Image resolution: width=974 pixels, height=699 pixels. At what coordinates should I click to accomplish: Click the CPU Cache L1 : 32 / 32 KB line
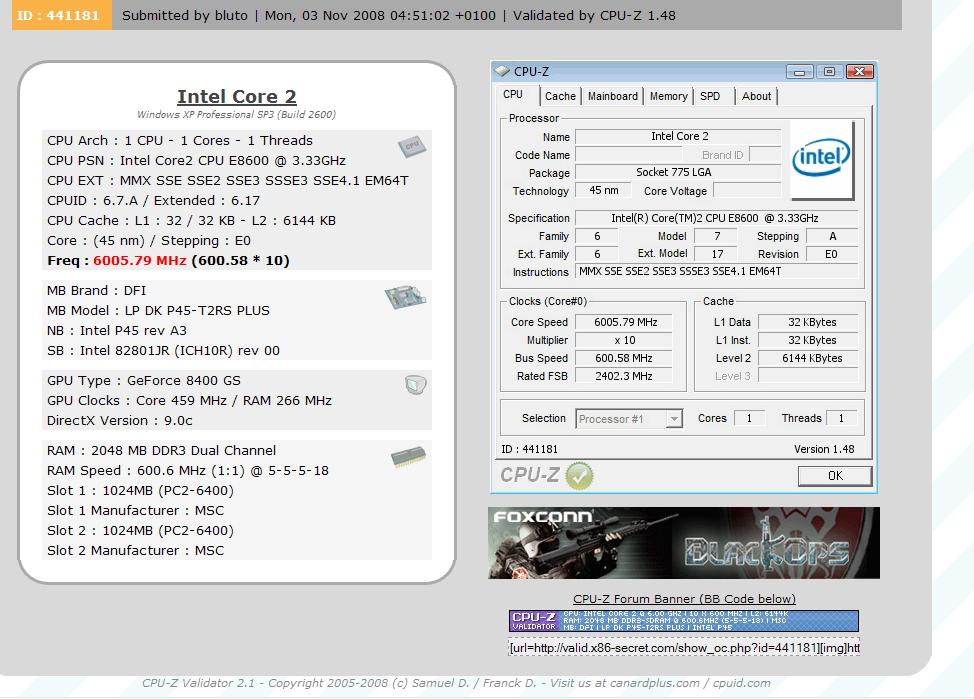pyautogui.click(x=191, y=221)
